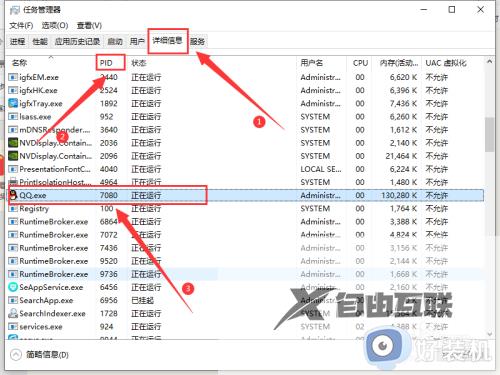Sort by the 状态 column header
Image resolution: width=500 pixels, height=375 pixels.
[x=211, y=63]
